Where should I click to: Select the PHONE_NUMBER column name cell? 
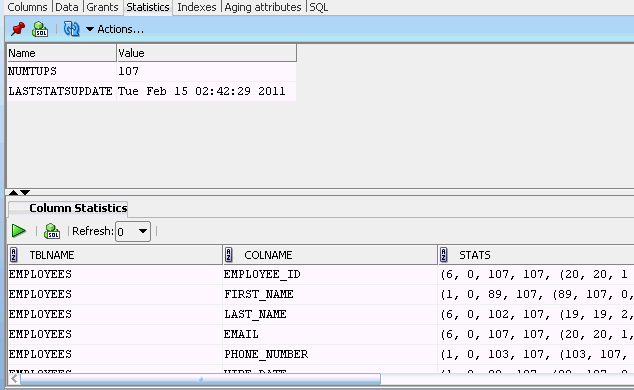point(330,354)
